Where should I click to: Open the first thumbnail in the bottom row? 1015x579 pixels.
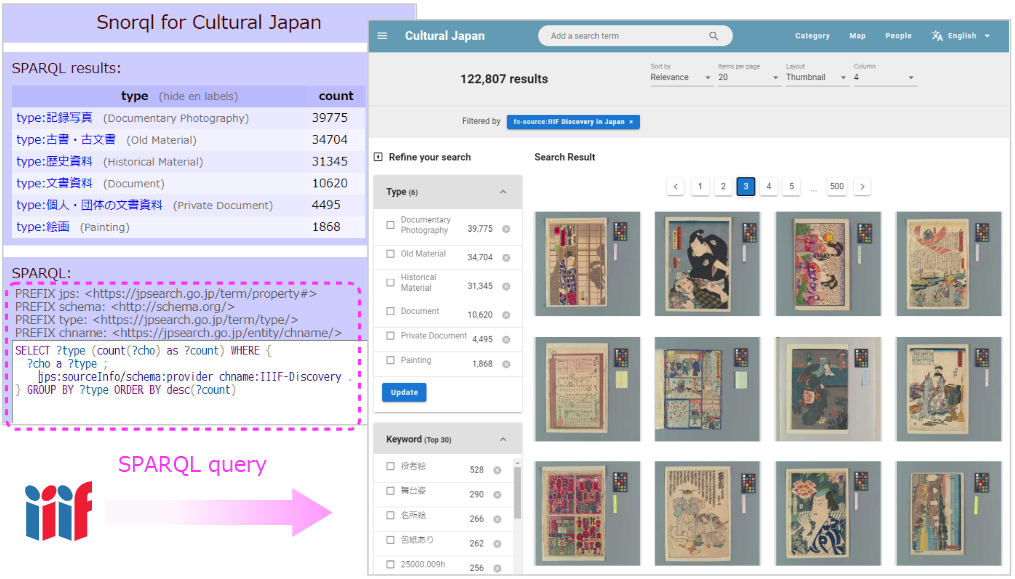click(x=587, y=513)
